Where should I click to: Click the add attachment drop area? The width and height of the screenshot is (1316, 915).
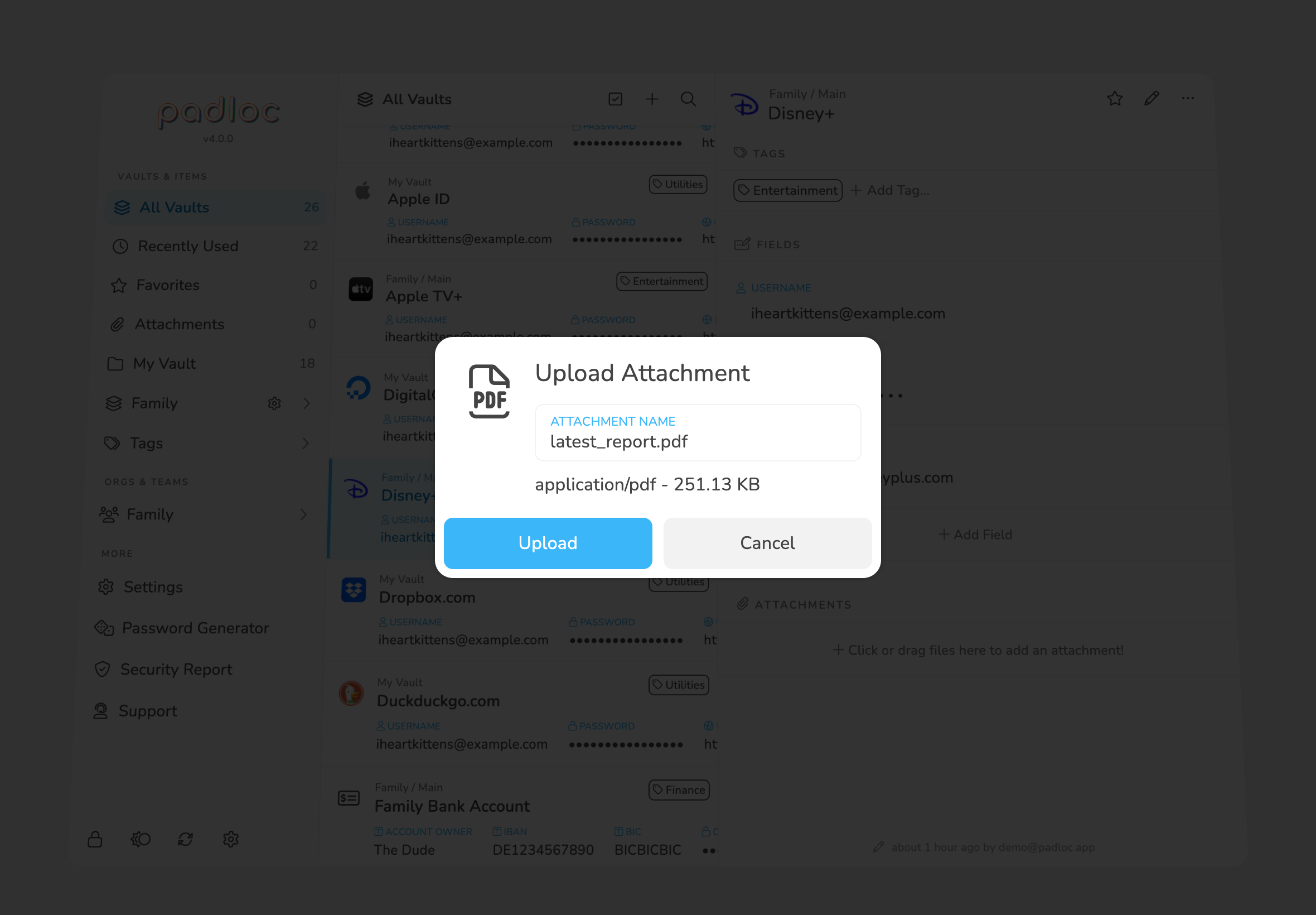coord(978,650)
